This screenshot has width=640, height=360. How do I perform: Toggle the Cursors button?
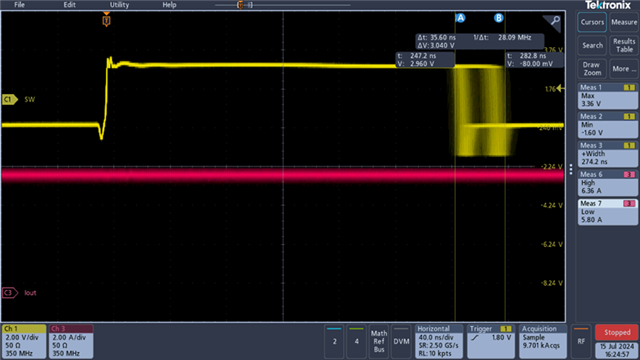(x=592, y=22)
